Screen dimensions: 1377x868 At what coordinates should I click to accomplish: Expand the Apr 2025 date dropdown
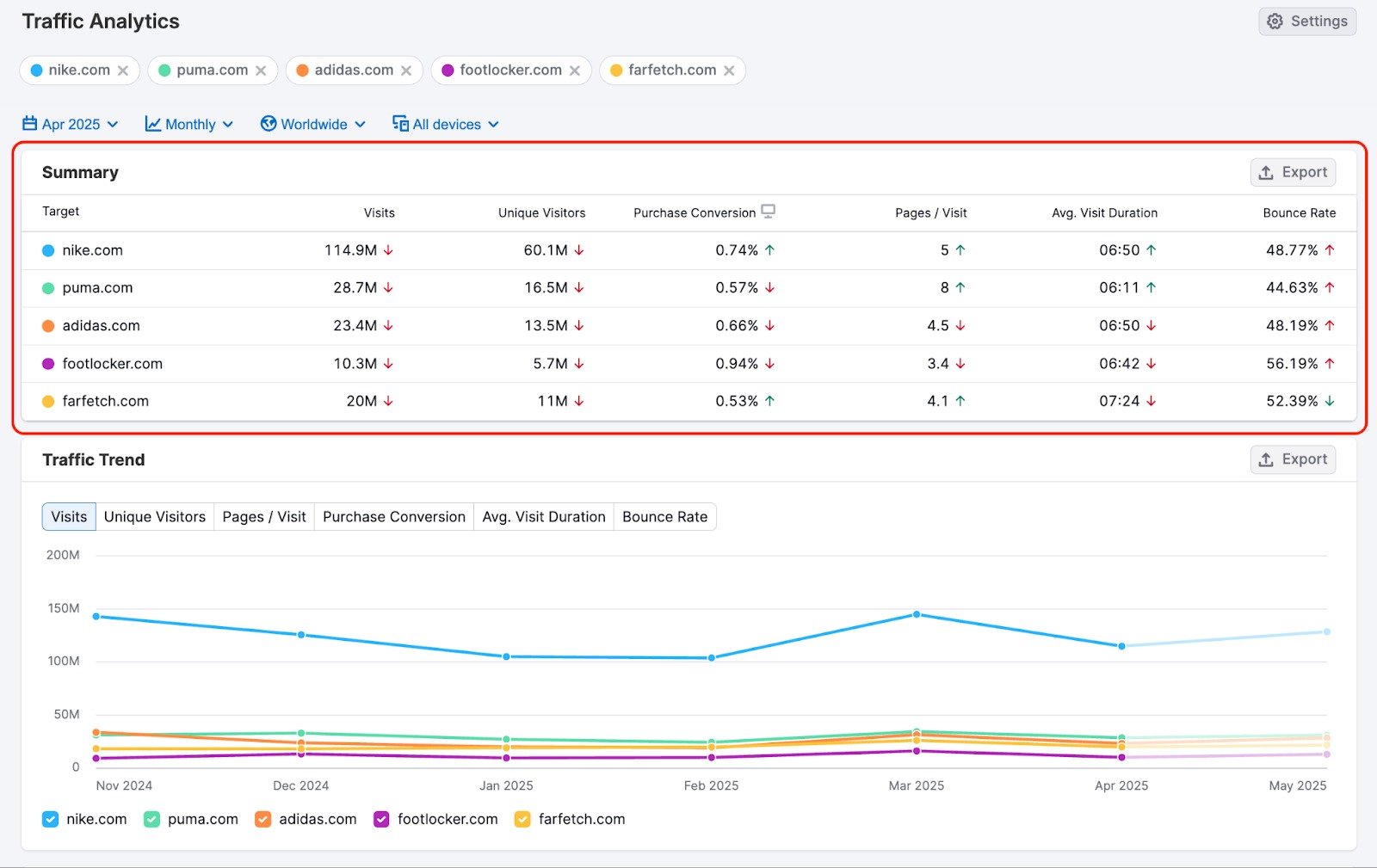point(71,124)
